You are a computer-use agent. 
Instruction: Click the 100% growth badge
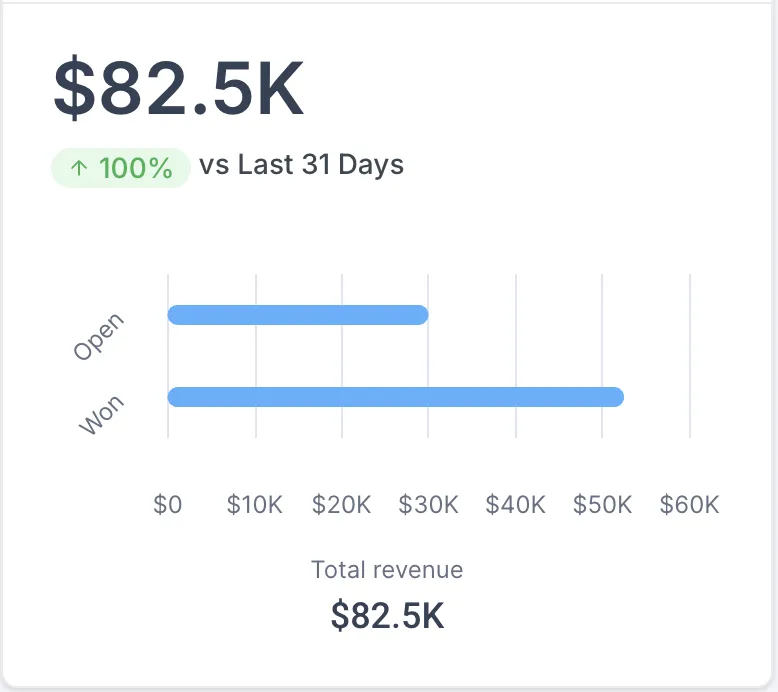pos(120,168)
